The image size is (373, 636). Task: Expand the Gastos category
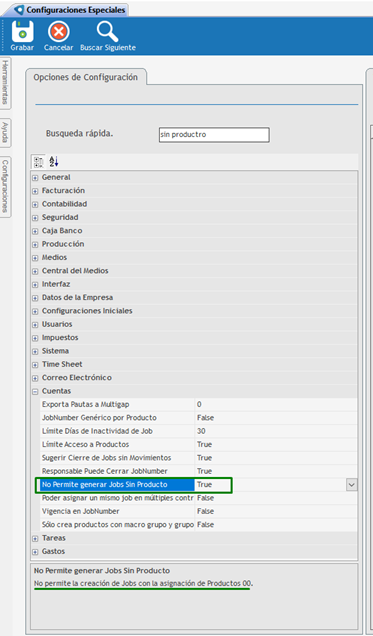35,552
